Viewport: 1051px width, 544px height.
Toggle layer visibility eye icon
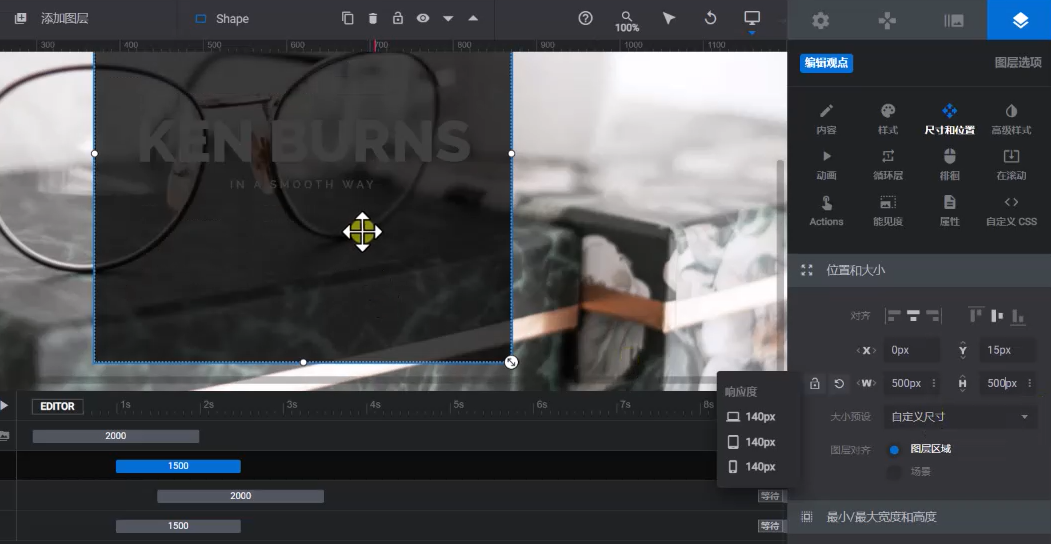tap(422, 18)
